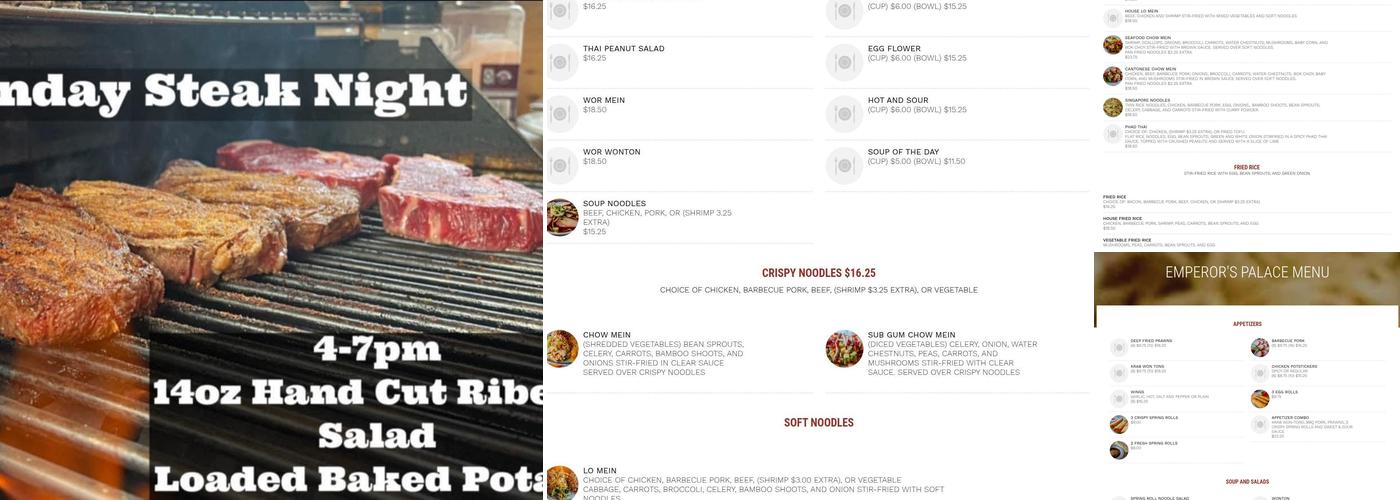This screenshot has width=1400, height=500.
Task: Click the Egg Flower soup plate icon
Action: (x=844, y=62)
